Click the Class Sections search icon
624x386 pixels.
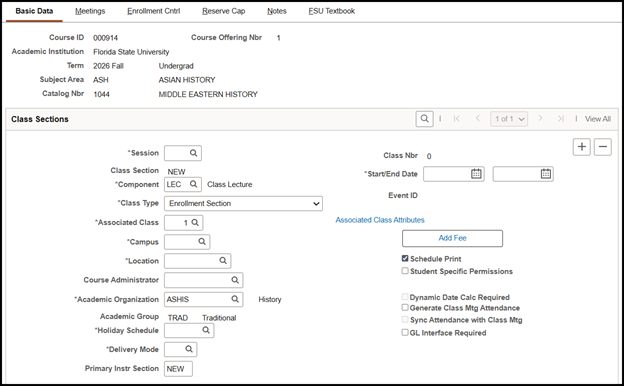point(425,119)
